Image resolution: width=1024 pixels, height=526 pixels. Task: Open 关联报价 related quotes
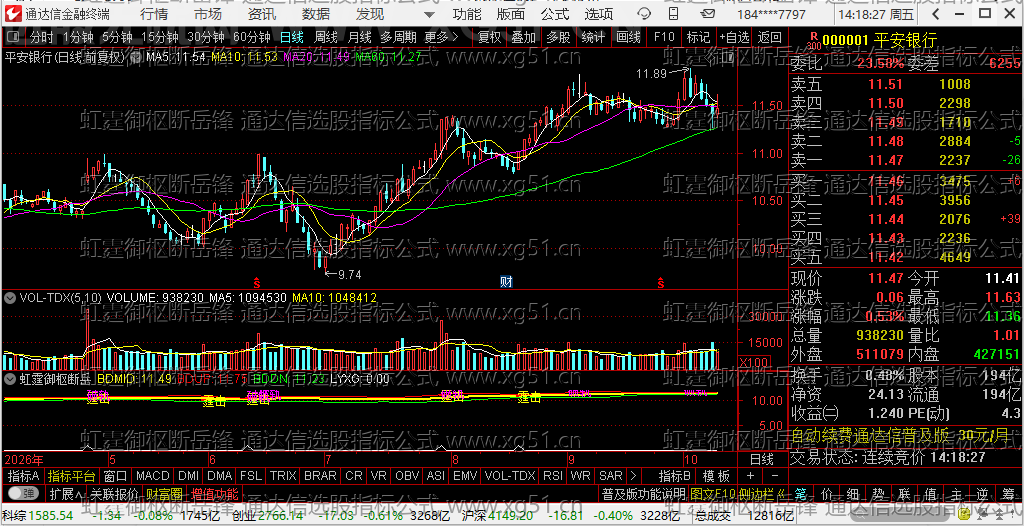pos(114,493)
